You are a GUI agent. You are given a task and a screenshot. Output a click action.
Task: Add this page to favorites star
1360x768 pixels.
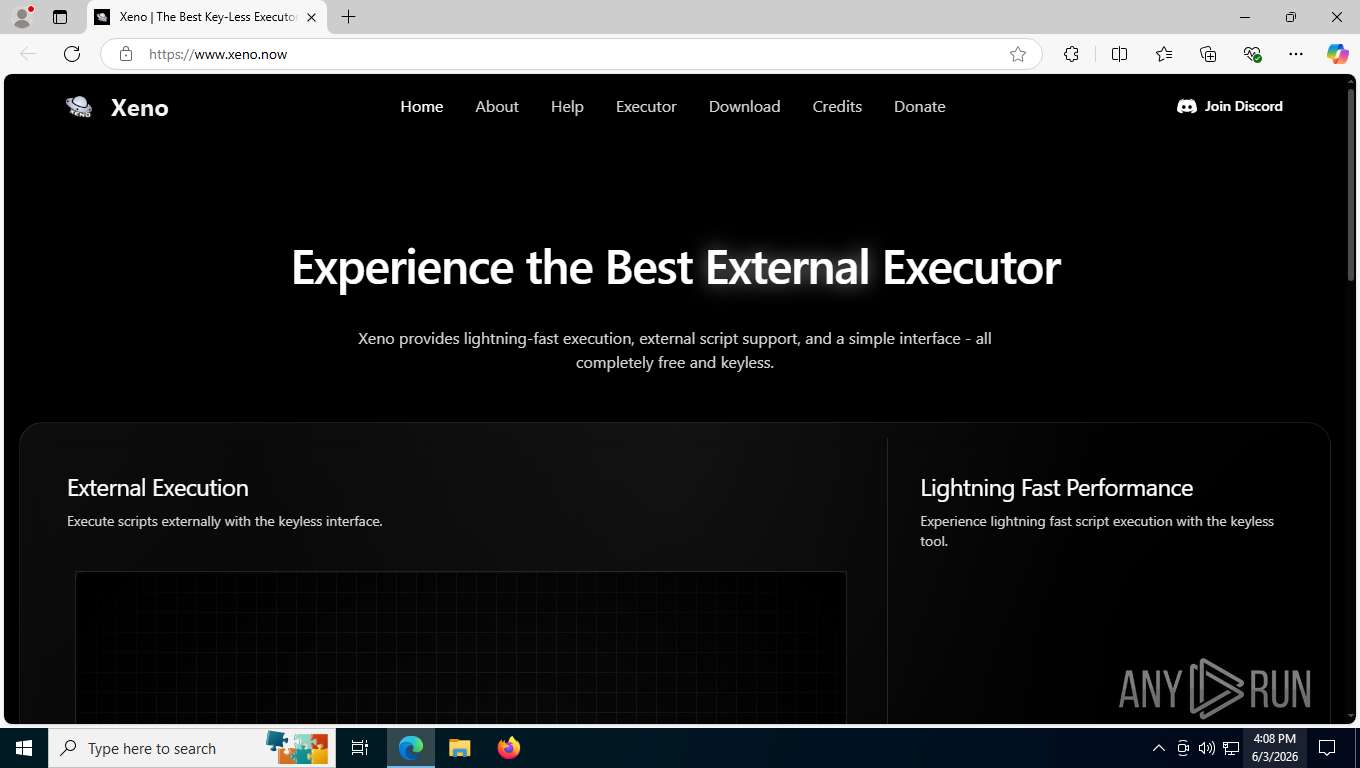pyautogui.click(x=1018, y=54)
